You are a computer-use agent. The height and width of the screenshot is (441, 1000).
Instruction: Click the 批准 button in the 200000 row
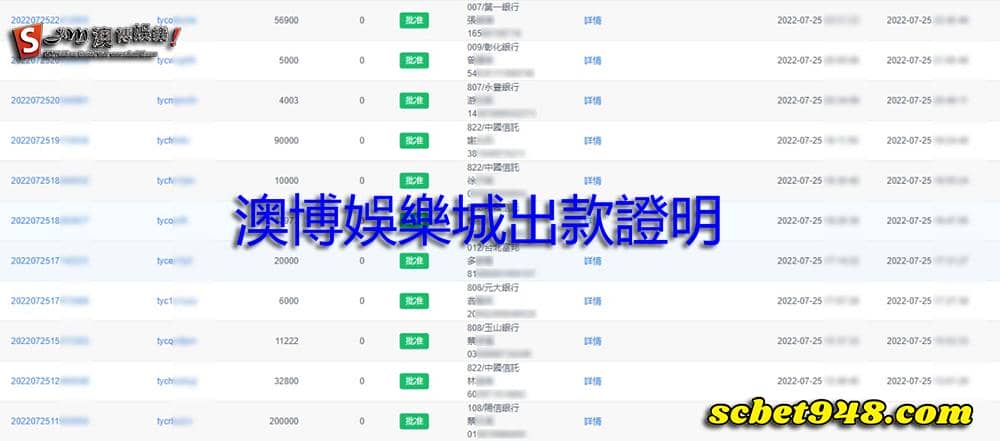[414, 421]
